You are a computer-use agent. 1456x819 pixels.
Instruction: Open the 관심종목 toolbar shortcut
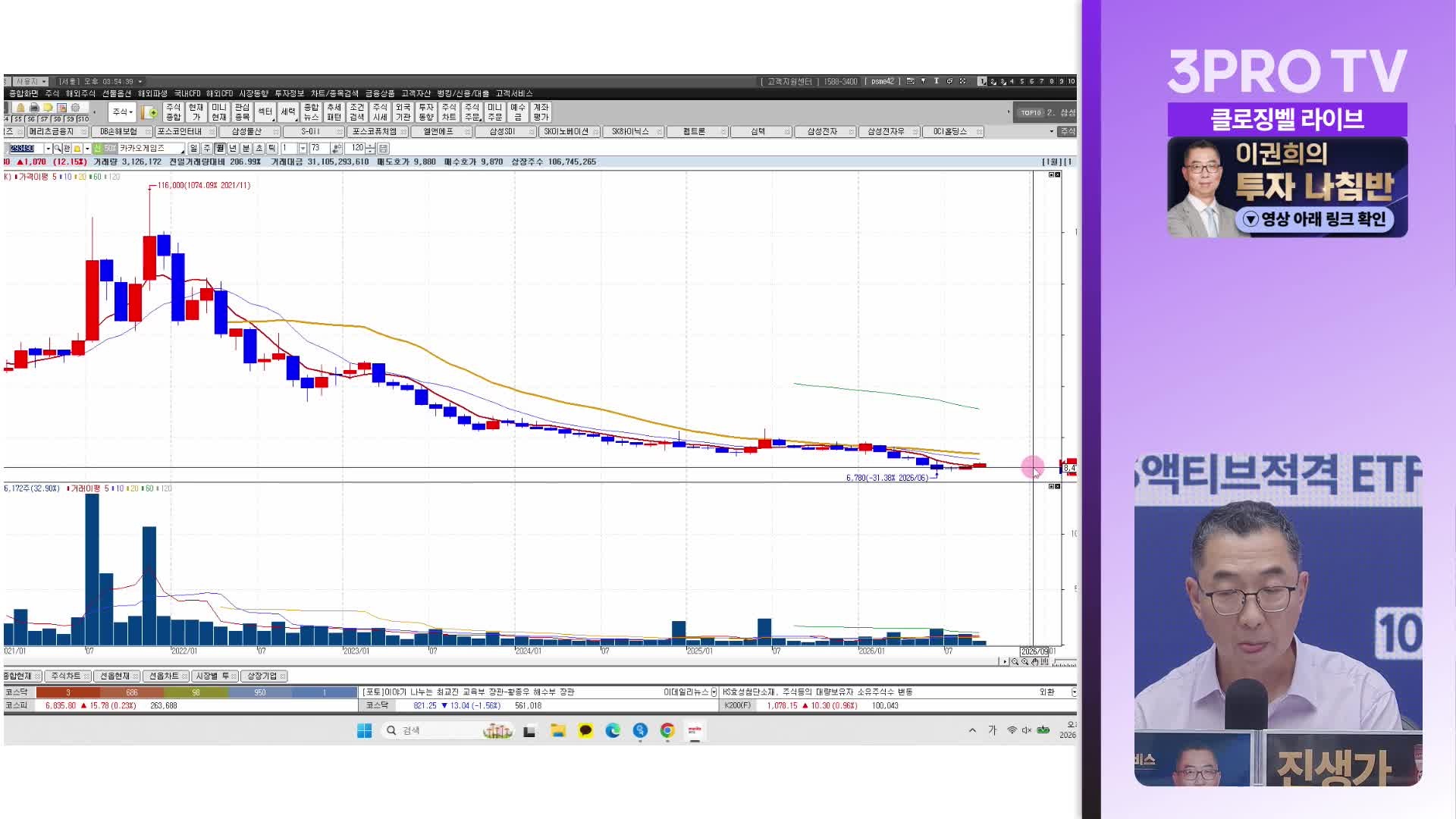[x=242, y=112]
